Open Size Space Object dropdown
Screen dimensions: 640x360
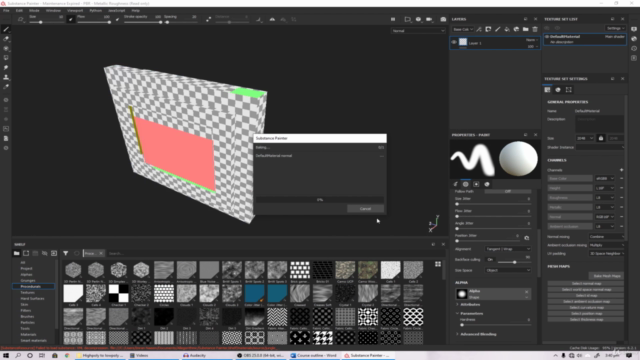coord(508,270)
